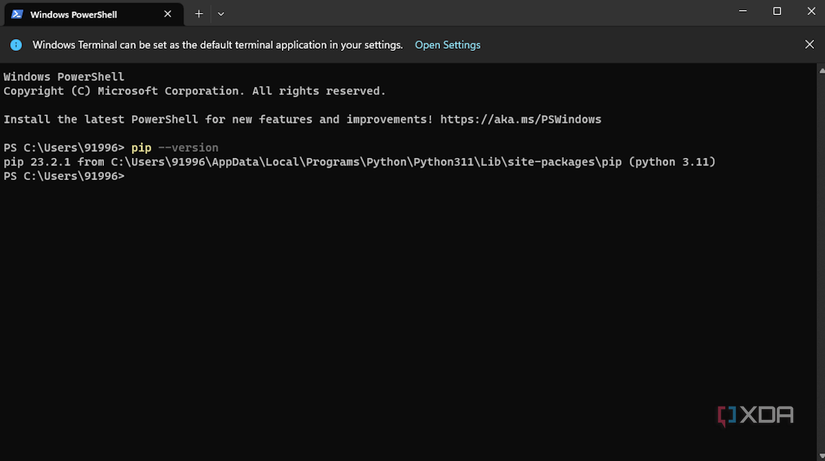Click the 'Windows PowerShell' header line in terminal

click(x=63, y=77)
